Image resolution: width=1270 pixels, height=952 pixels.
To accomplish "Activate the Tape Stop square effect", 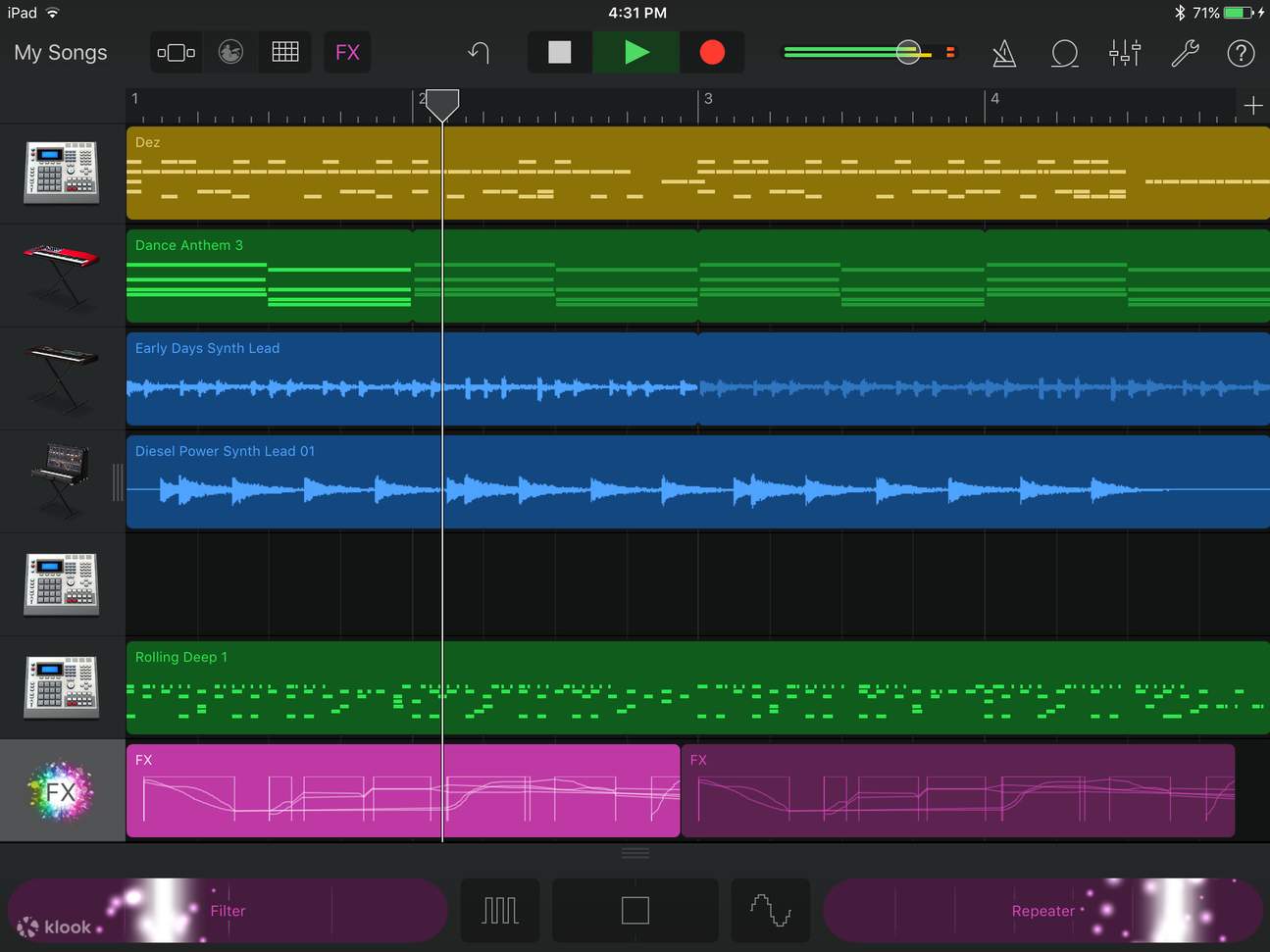I will pyautogui.click(x=635, y=910).
